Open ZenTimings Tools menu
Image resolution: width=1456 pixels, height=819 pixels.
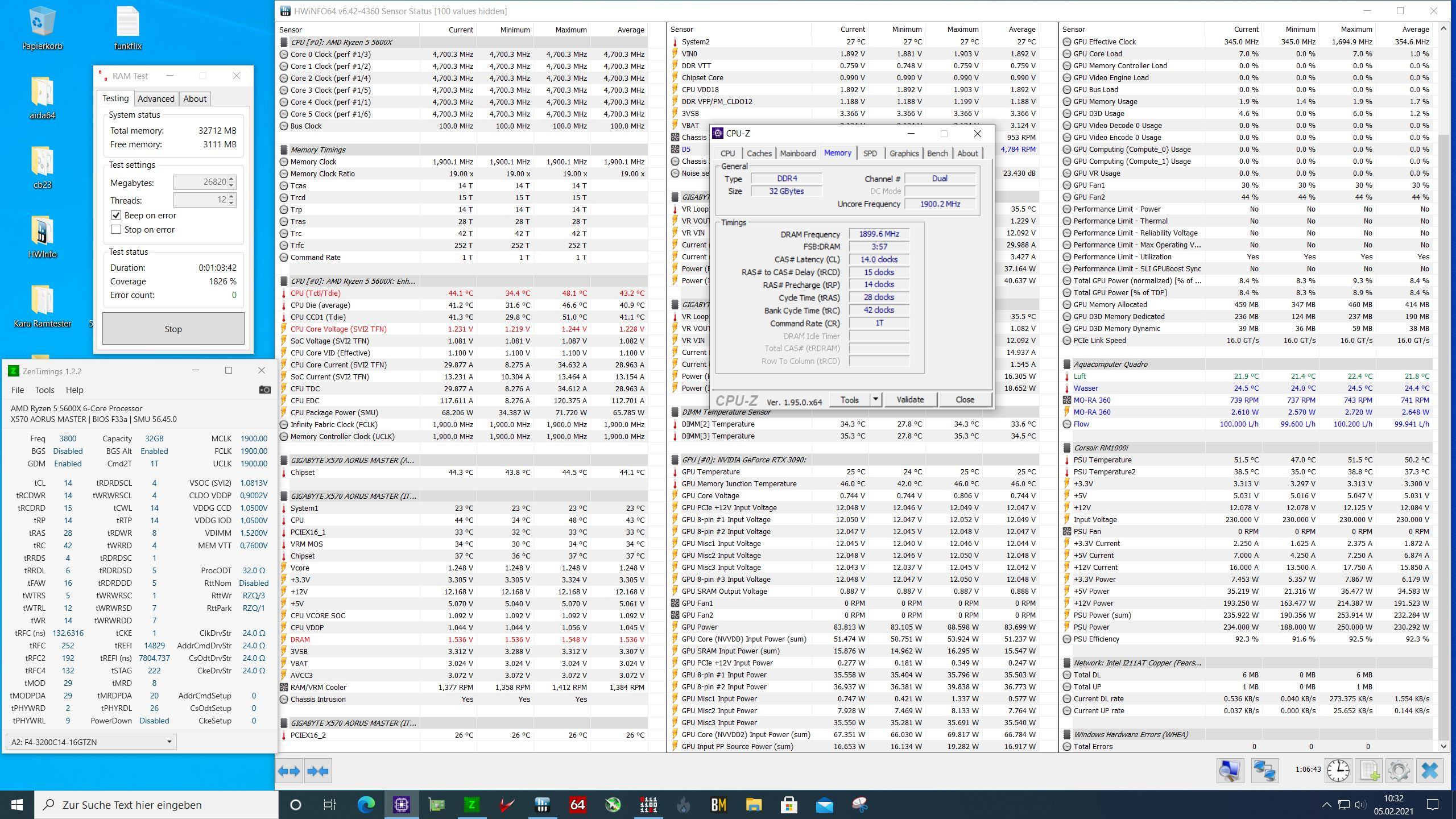(x=44, y=390)
